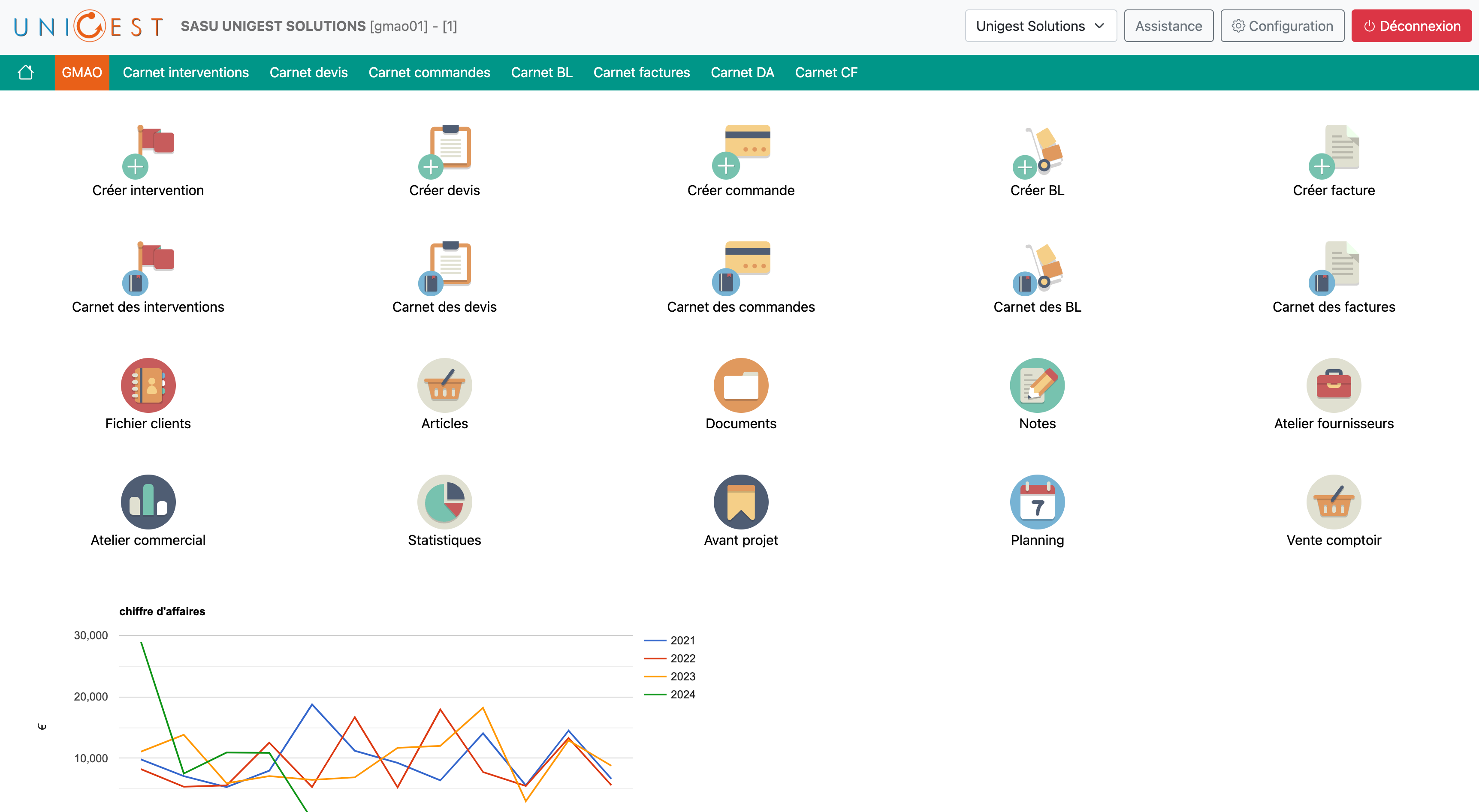Select the GMAO tab
Screen dimensions: 1479x812
coord(81,72)
